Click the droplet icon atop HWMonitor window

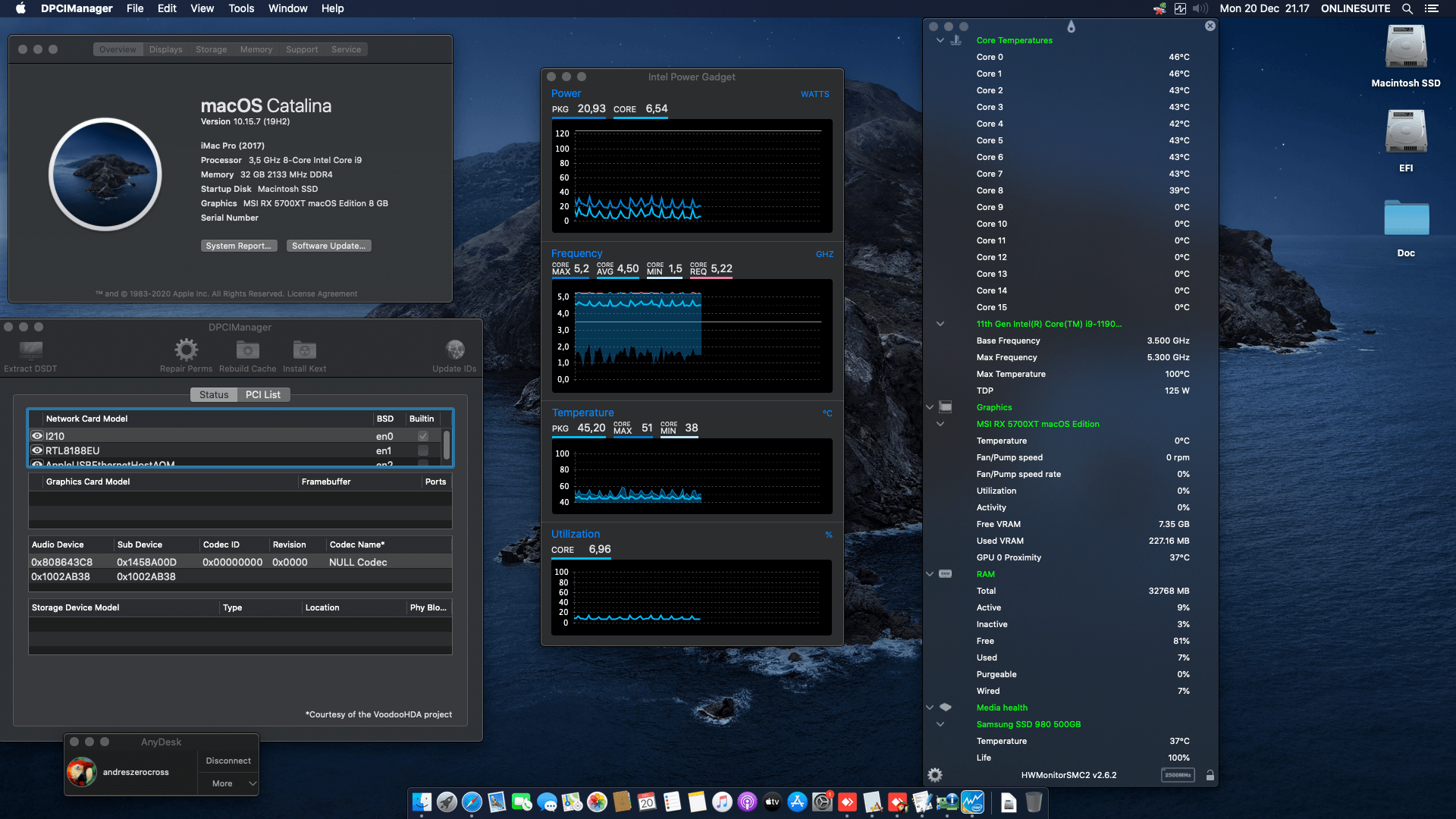[1071, 27]
